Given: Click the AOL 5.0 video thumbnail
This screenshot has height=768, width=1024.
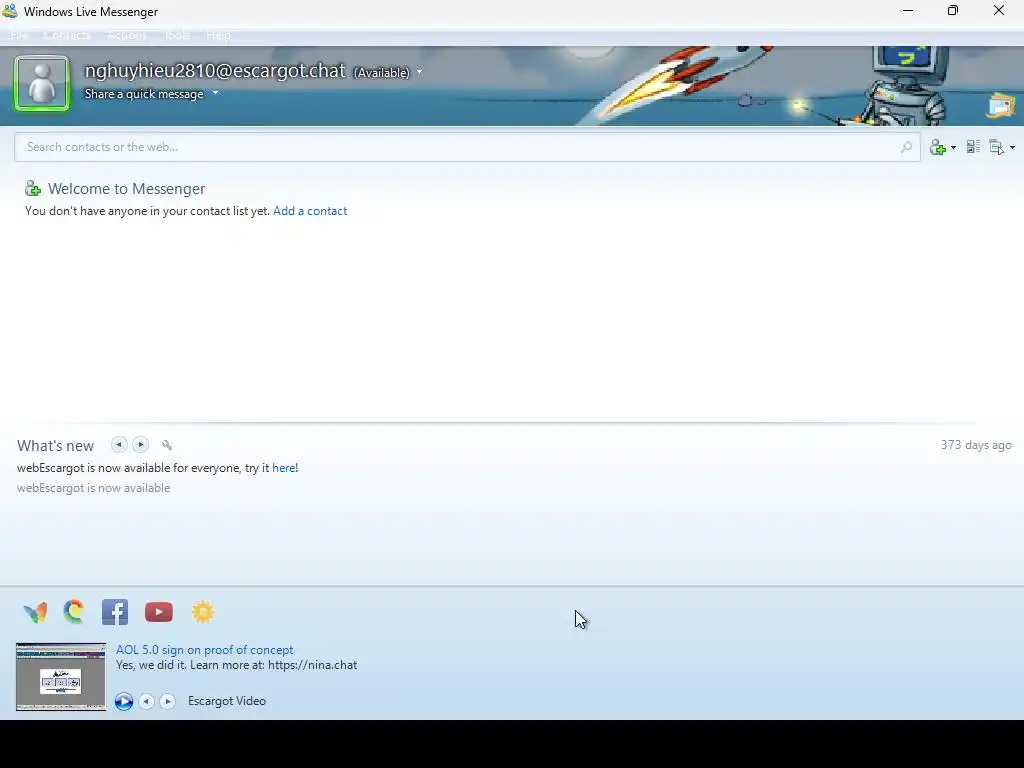Looking at the screenshot, I should [x=61, y=677].
